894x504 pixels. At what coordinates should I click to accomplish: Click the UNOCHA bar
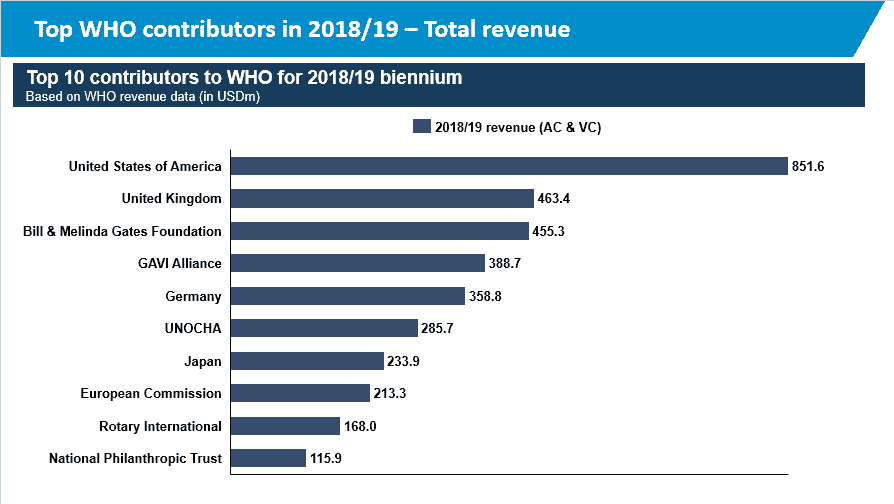(324, 328)
